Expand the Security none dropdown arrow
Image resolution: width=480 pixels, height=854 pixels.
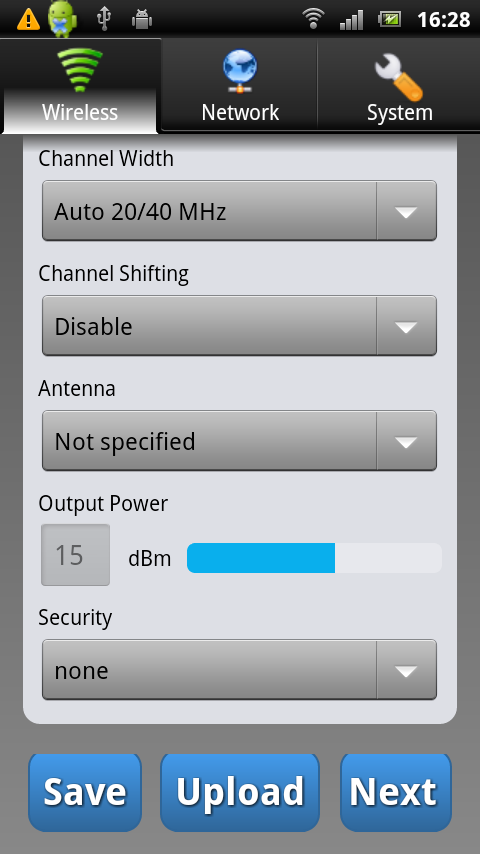406,670
